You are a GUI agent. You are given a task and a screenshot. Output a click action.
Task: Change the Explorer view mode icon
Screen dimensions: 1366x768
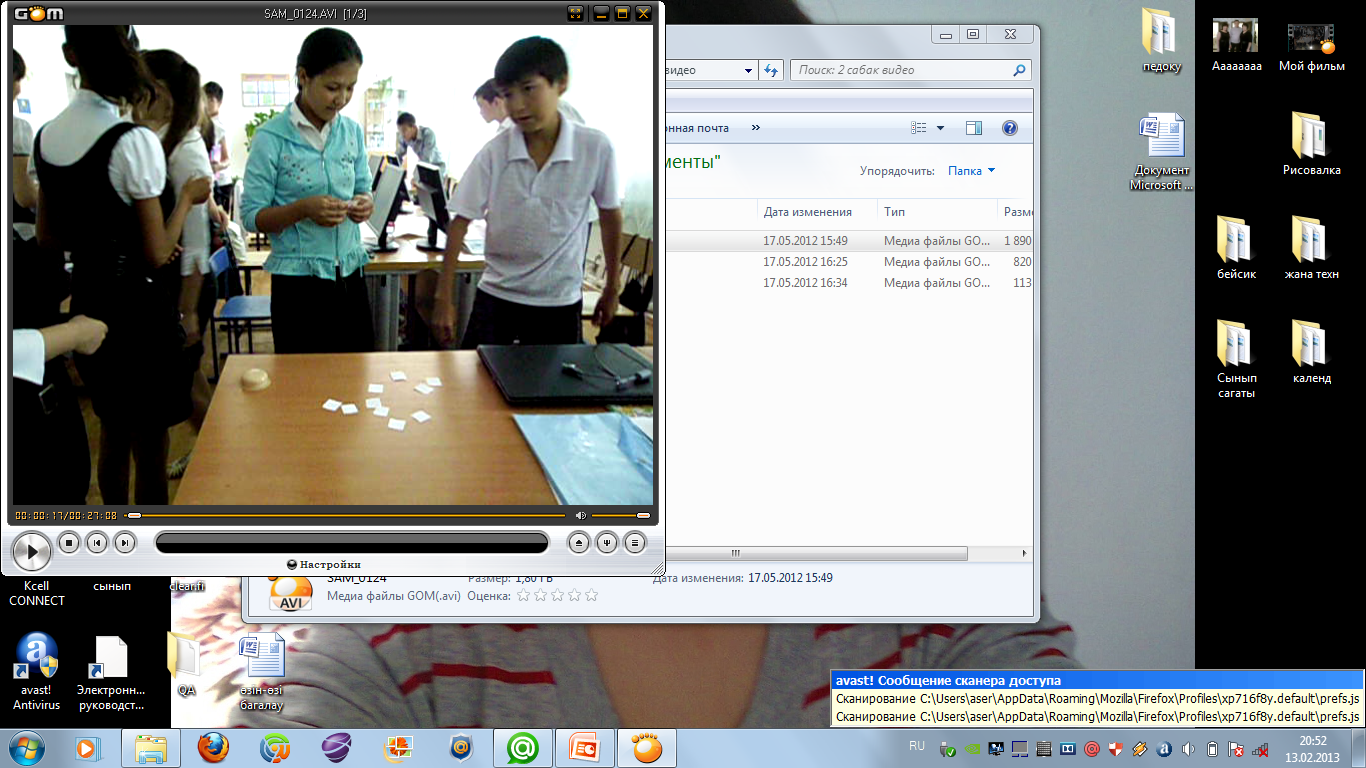919,128
